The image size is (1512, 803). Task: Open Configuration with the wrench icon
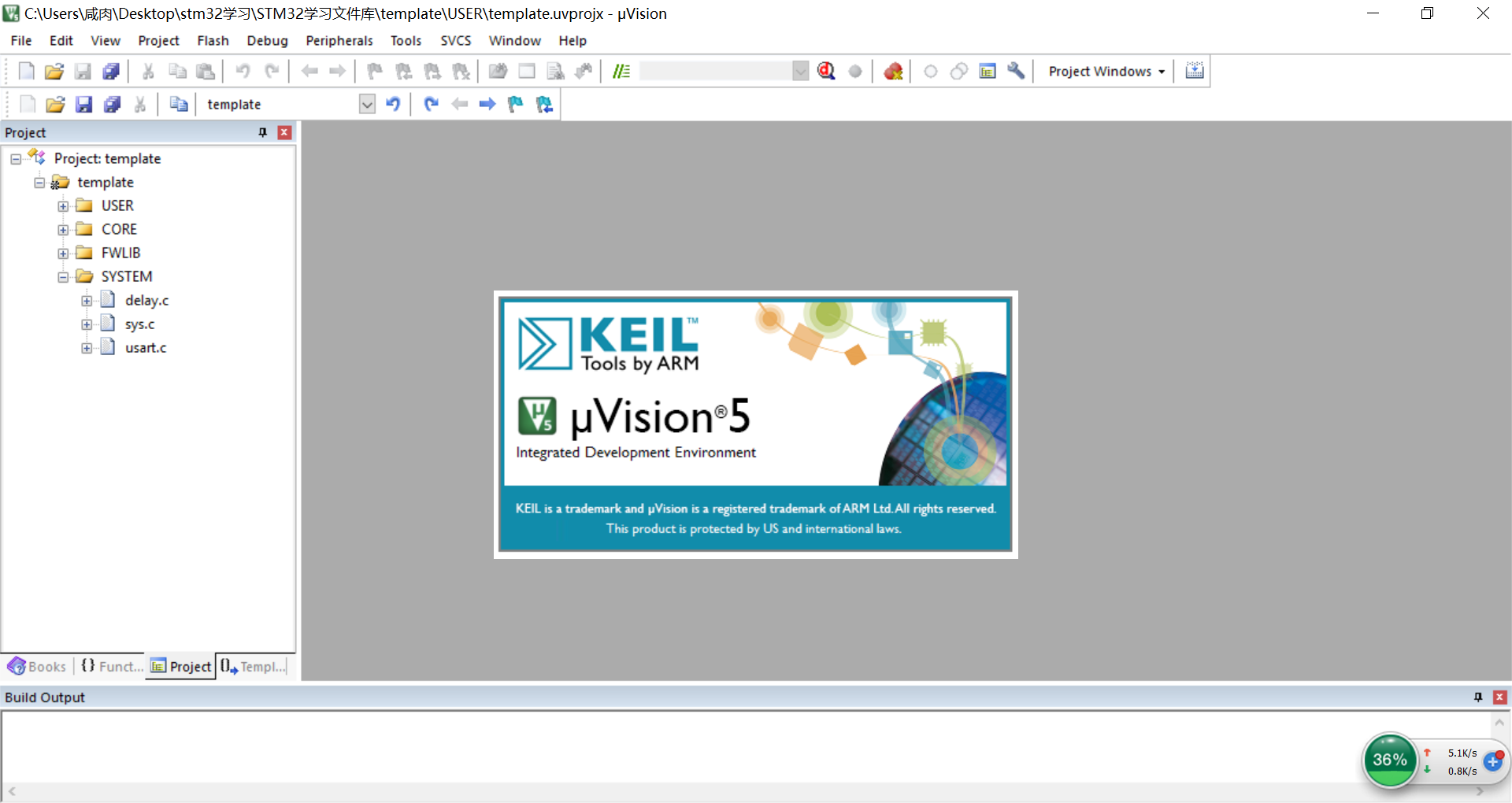pos(1016,72)
